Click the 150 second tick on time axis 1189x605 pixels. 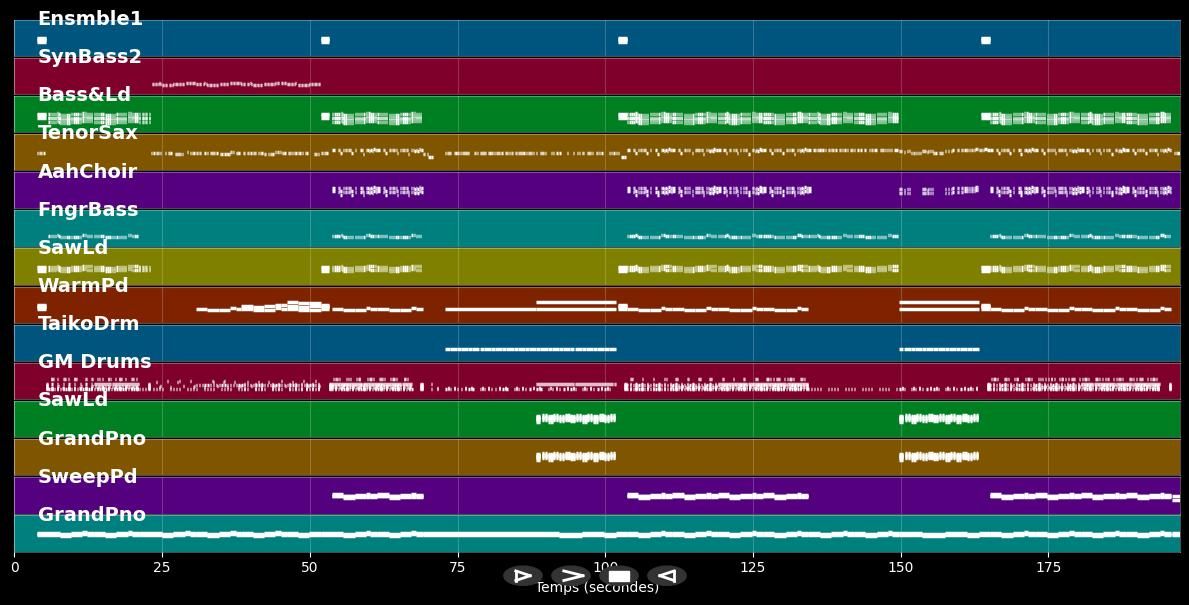pos(901,568)
